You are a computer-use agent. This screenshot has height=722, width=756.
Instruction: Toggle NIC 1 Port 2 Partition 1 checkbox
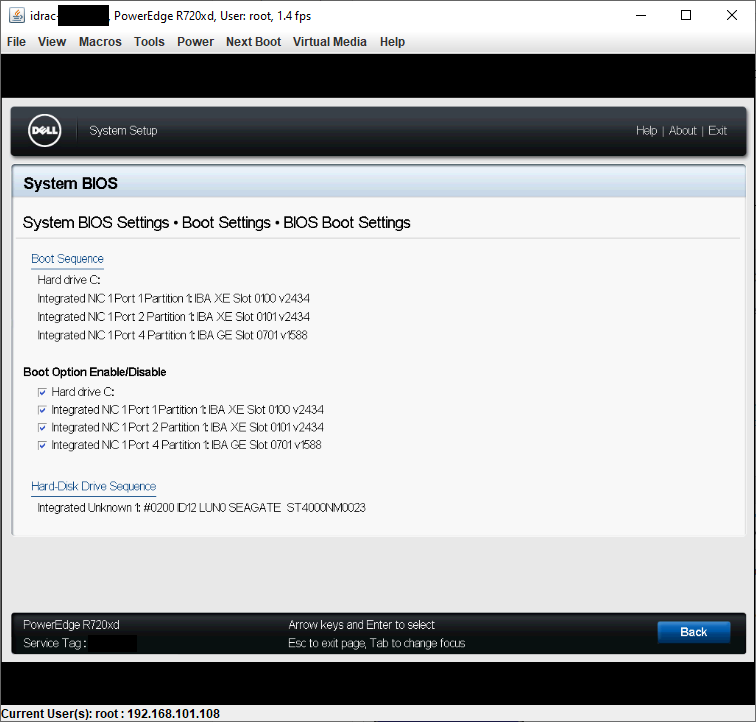coord(42,428)
